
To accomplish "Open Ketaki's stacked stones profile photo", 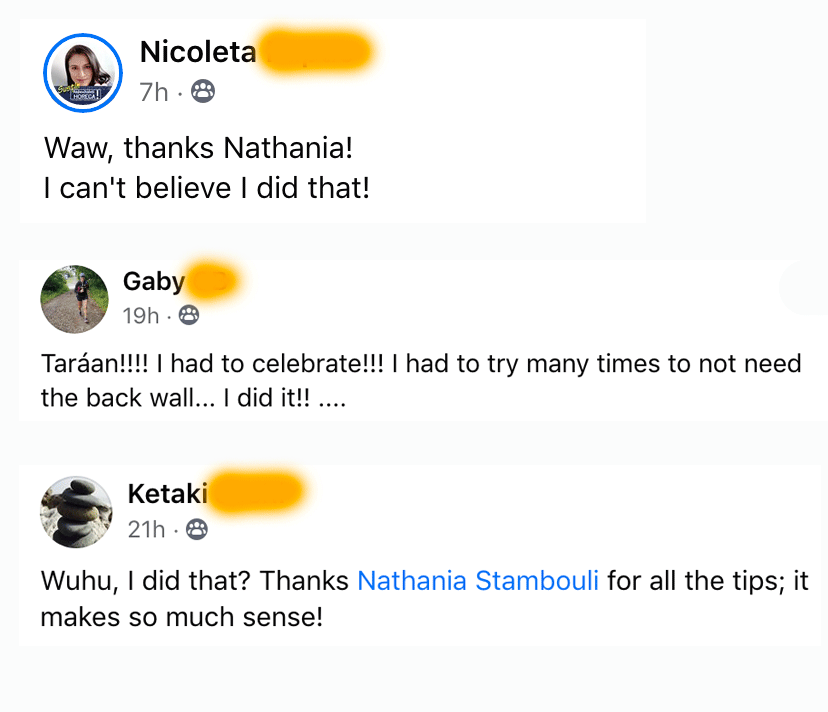I will [76, 512].
